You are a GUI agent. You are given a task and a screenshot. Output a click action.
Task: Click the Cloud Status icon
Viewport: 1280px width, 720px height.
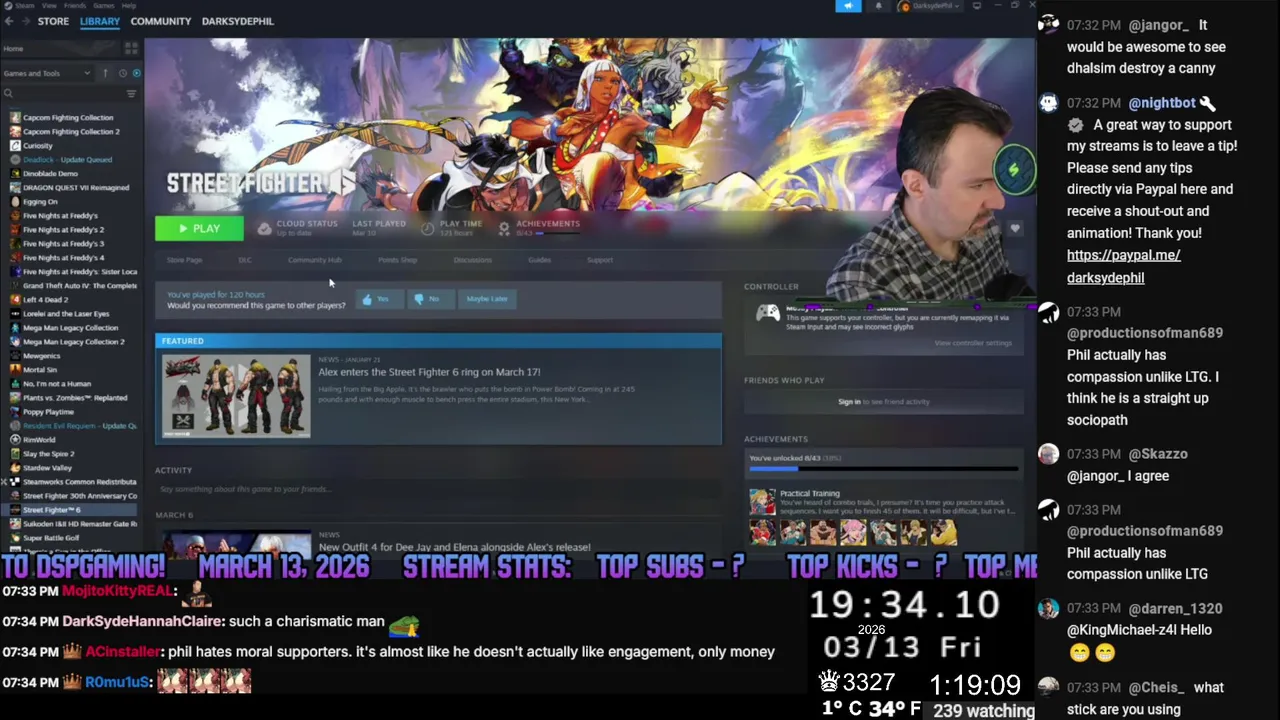(x=264, y=229)
